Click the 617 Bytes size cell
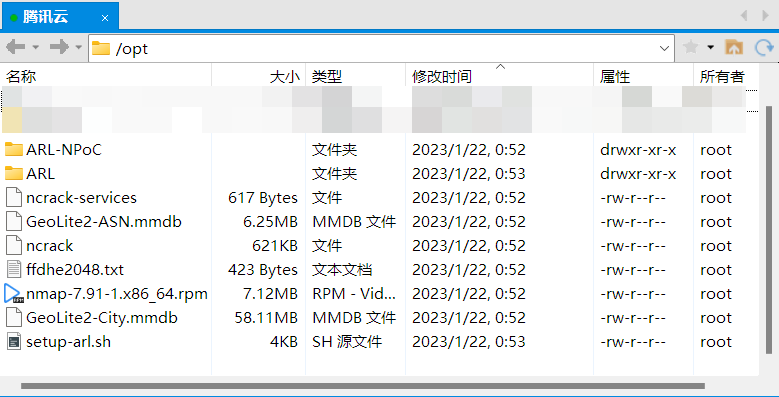 coord(263,198)
